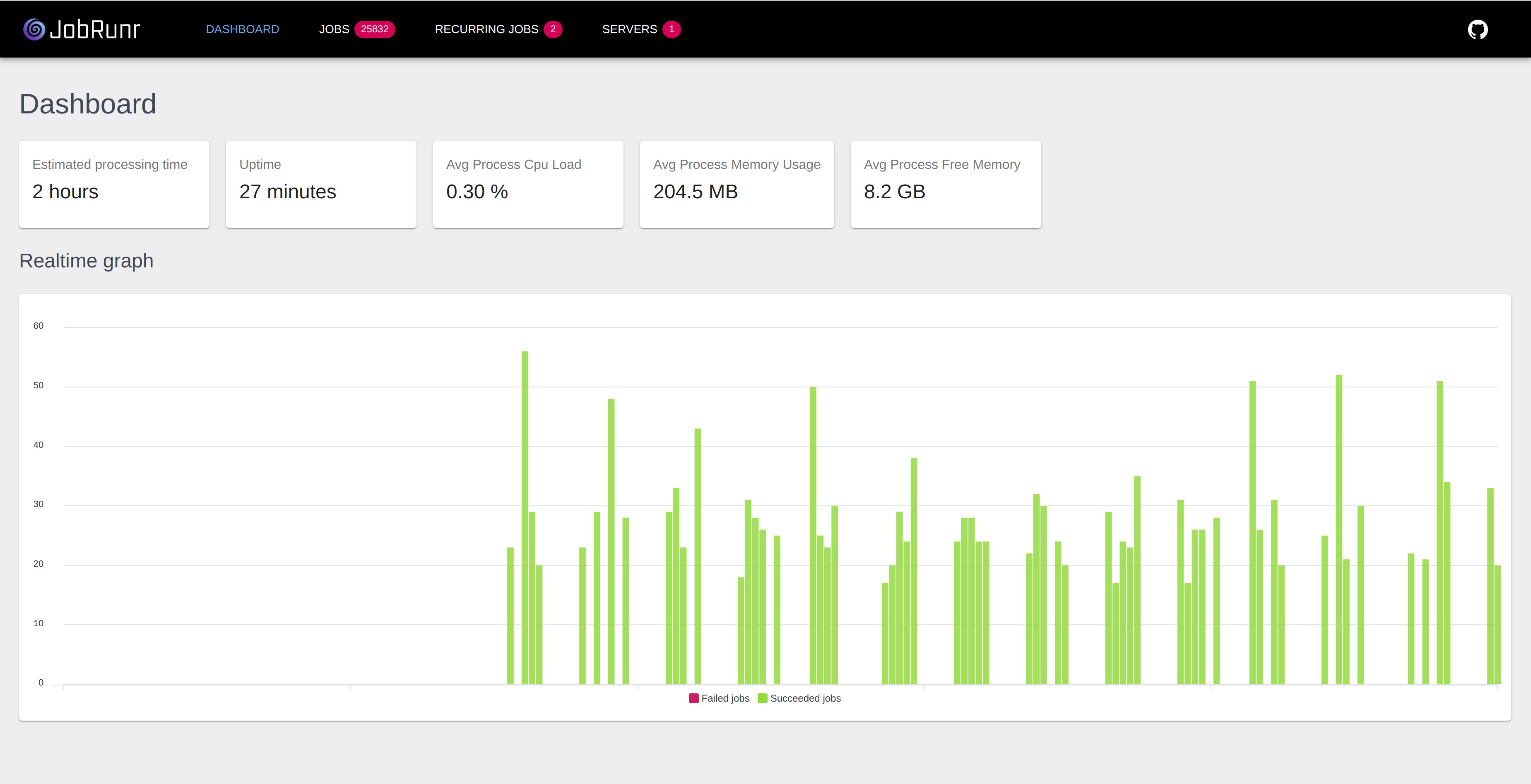The height and width of the screenshot is (784, 1531).
Task: Click the JobRunr spiral logo icon
Action: [34, 29]
